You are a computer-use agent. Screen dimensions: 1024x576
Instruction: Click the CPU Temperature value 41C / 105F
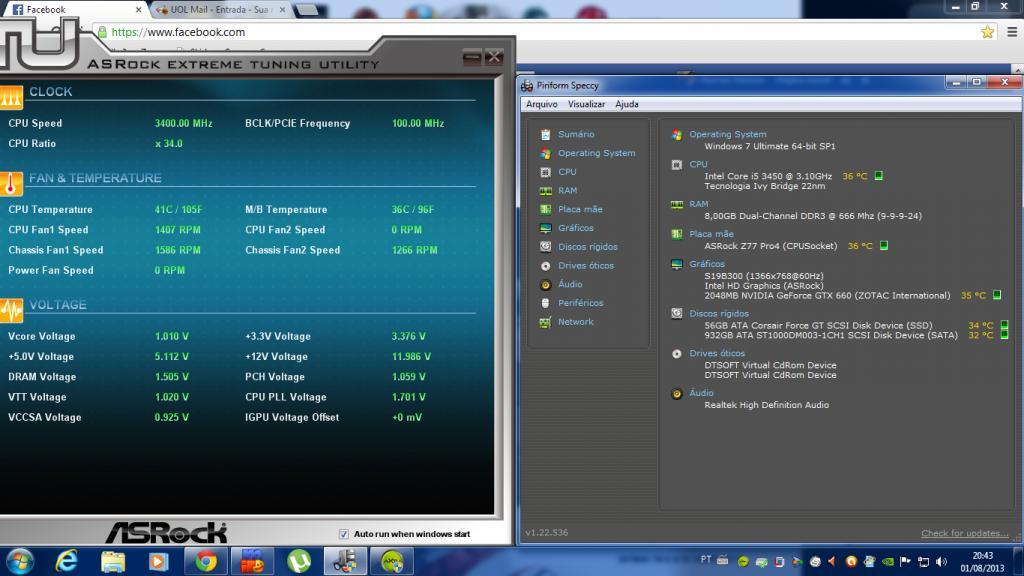(x=178, y=210)
